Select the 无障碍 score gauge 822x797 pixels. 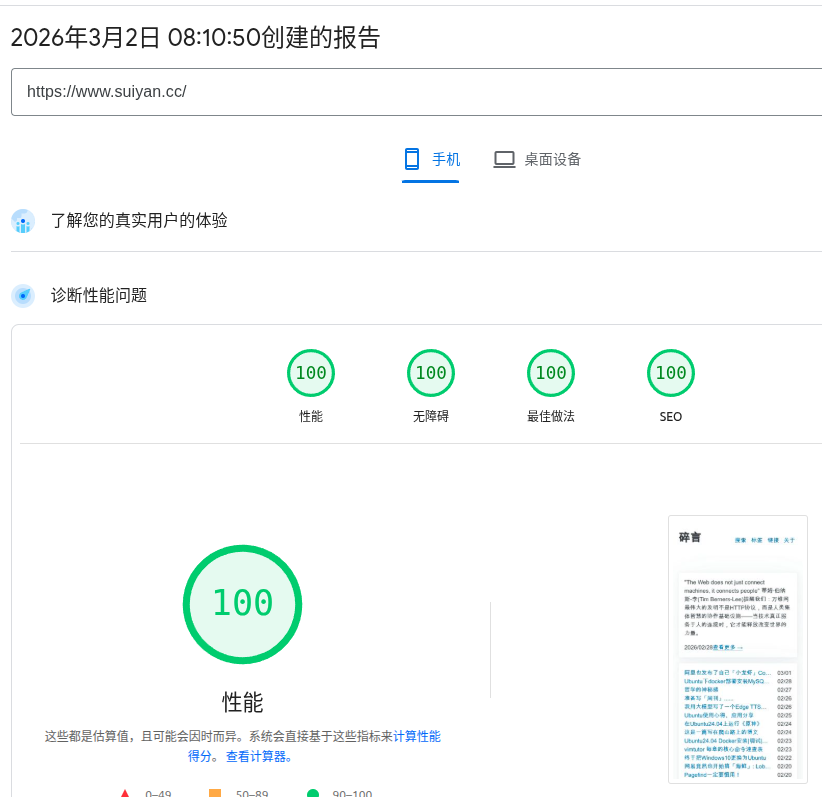(x=431, y=372)
